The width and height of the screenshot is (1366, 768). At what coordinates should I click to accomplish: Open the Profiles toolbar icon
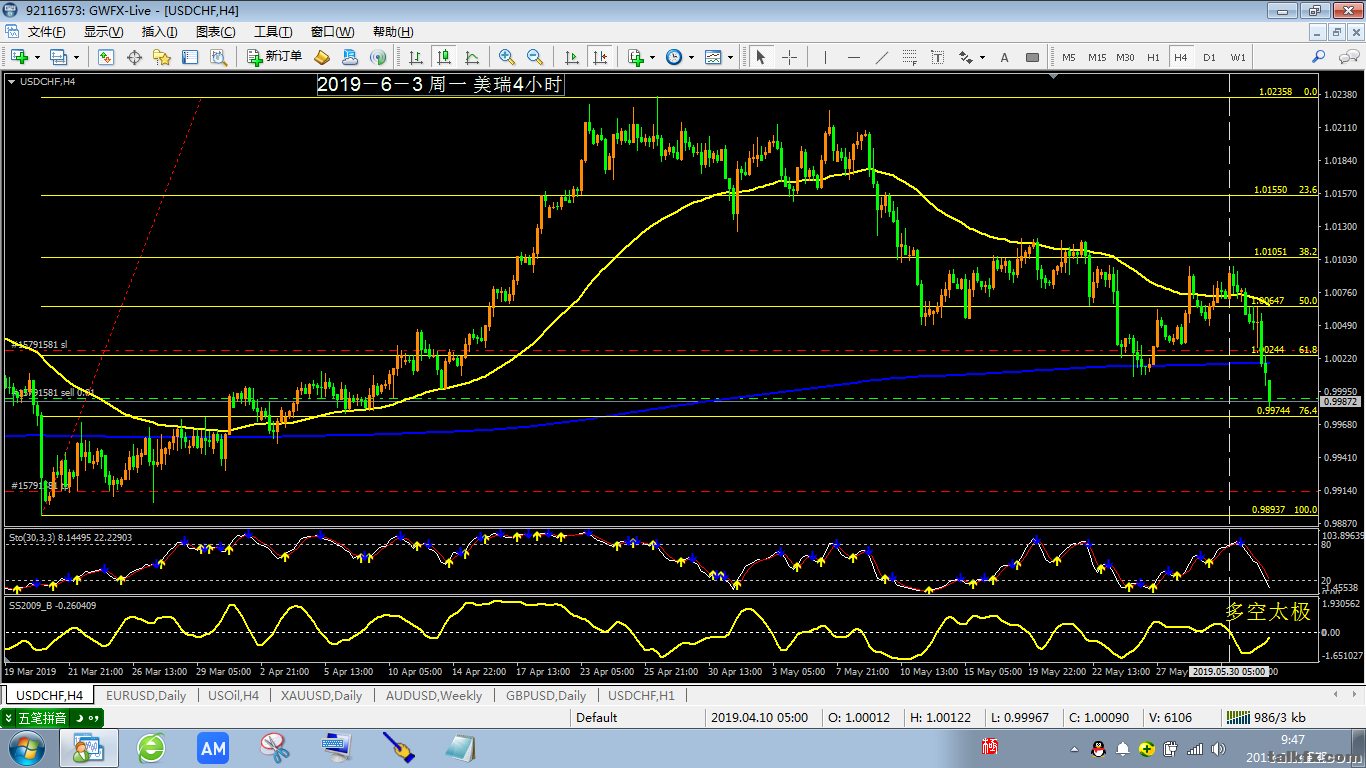tap(58, 57)
